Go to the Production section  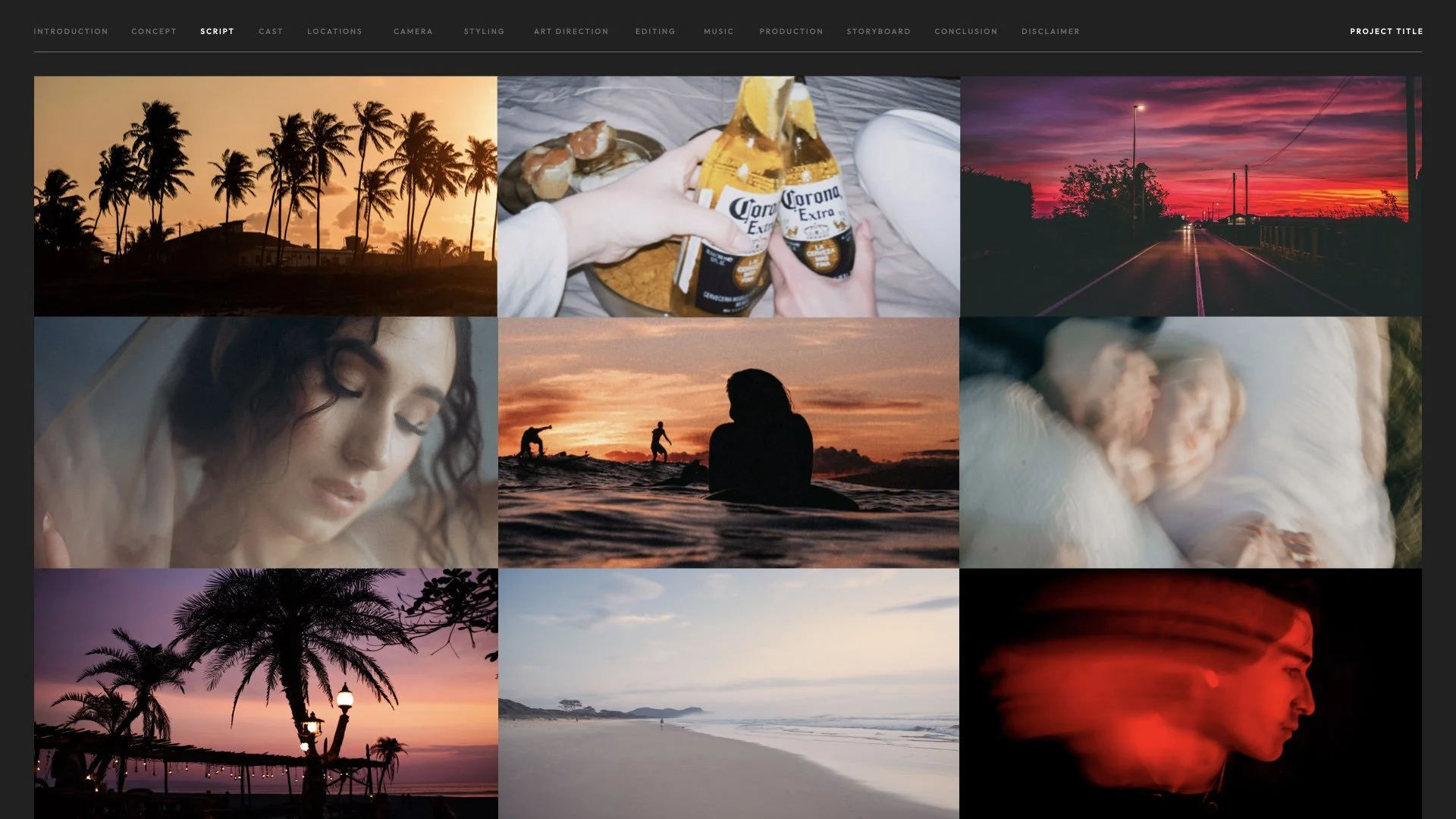(791, 31)
